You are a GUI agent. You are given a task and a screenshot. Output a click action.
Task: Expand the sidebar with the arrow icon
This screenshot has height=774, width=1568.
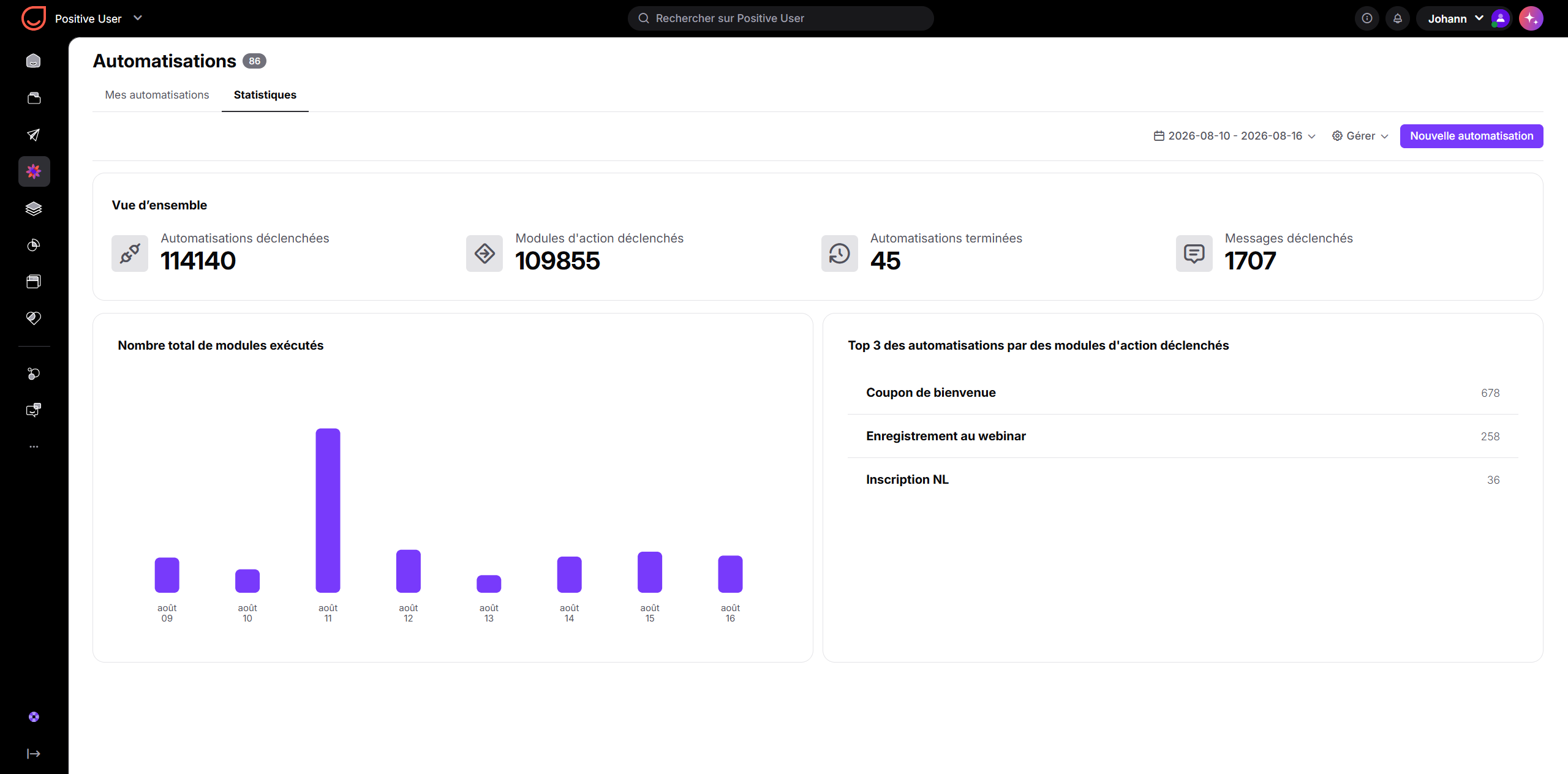click(x=34, y=754)
